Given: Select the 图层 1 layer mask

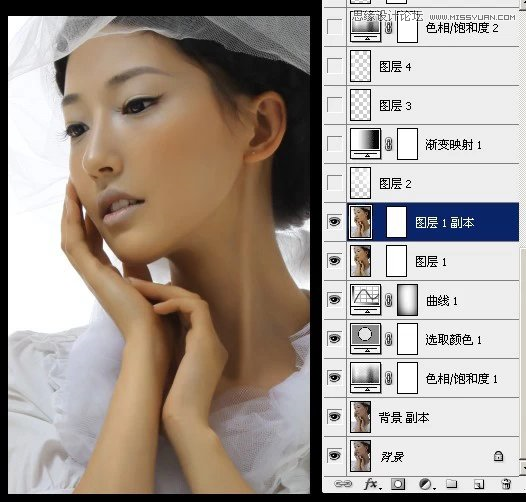Looking at the screenshot, I should point(397,261).
